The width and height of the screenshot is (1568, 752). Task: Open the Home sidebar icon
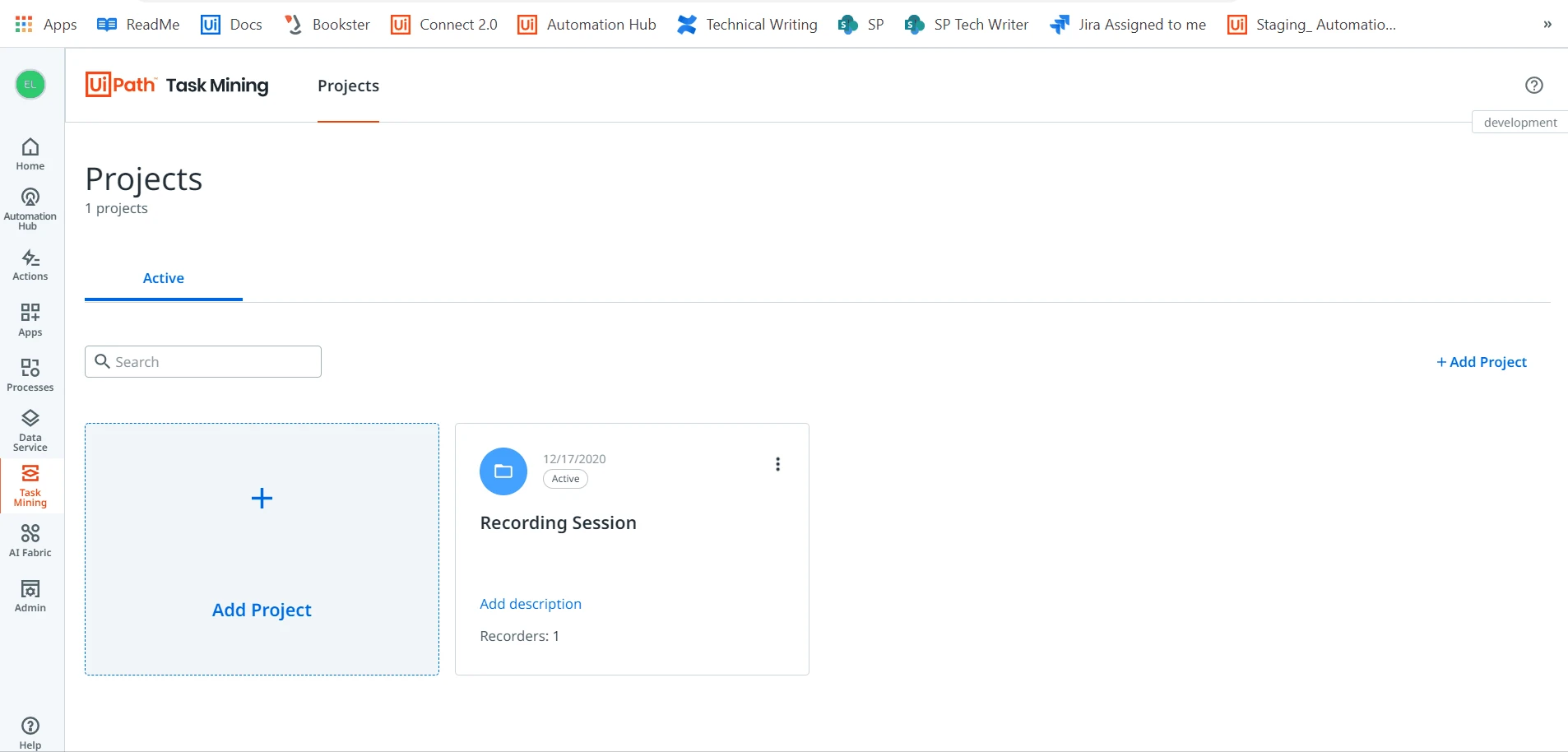pos(30,154)
